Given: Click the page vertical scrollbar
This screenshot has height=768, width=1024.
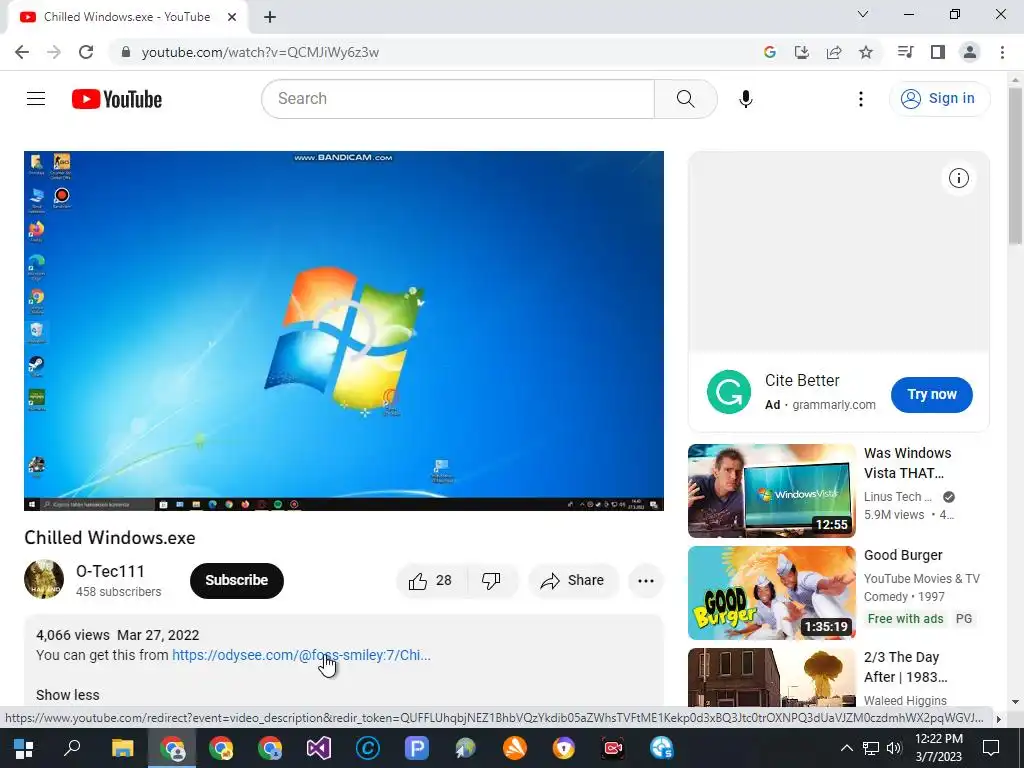Looking at the screenshot, I should [1015, 167].
